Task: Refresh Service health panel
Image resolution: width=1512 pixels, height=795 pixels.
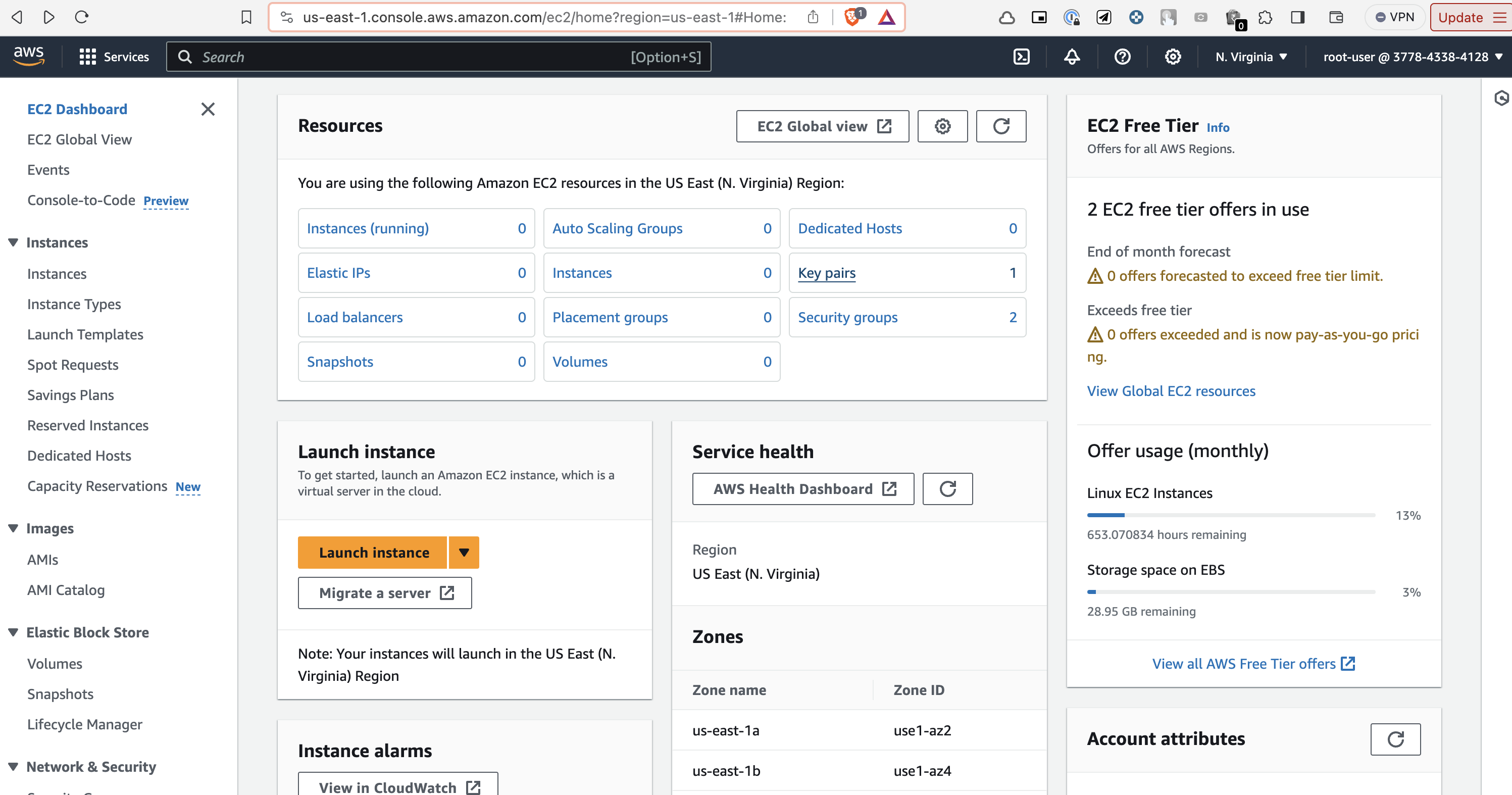Action: [x=947, y=489]
